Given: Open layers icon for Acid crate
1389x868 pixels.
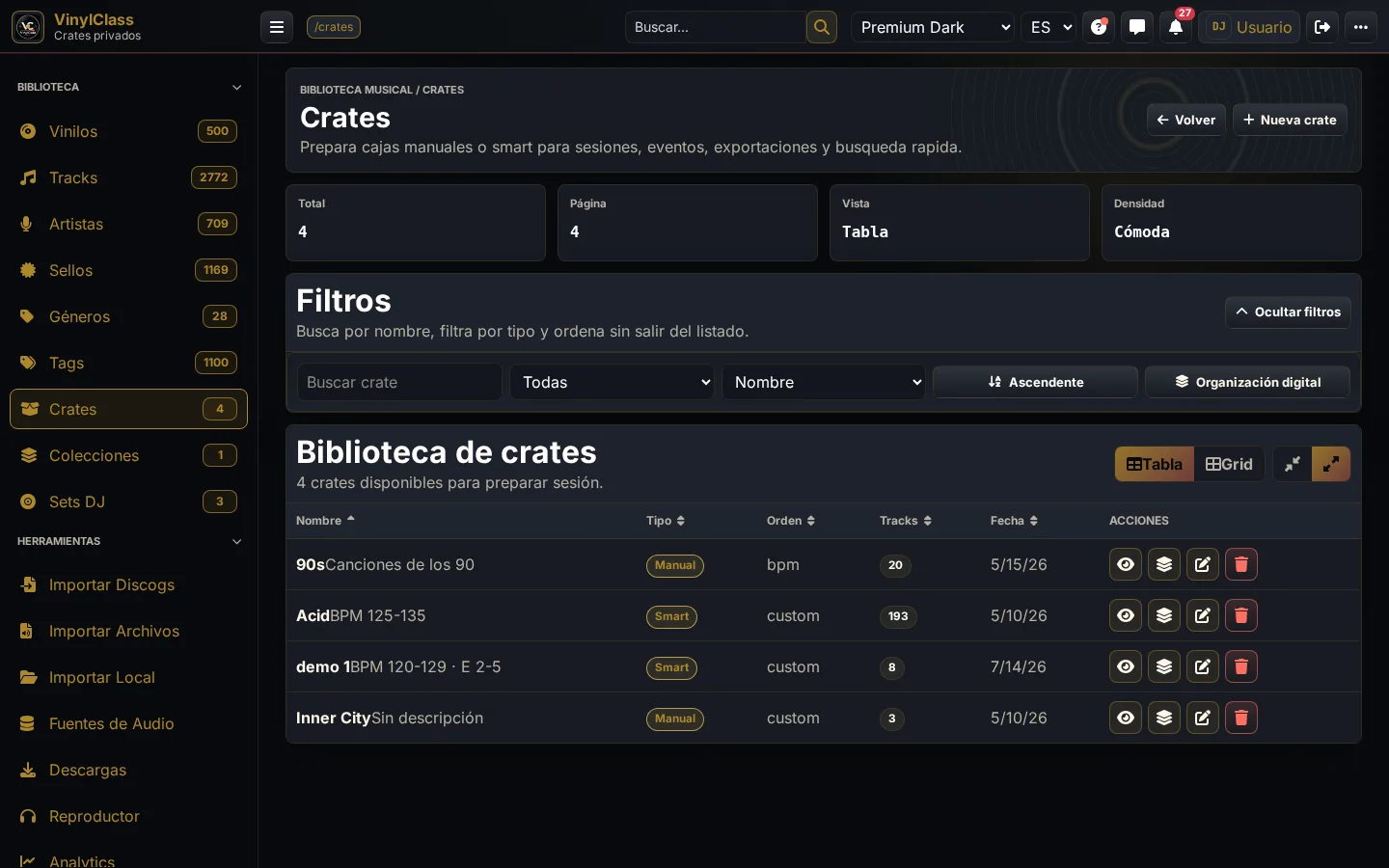Looking at the screenshot, I should click(1164, 615).
